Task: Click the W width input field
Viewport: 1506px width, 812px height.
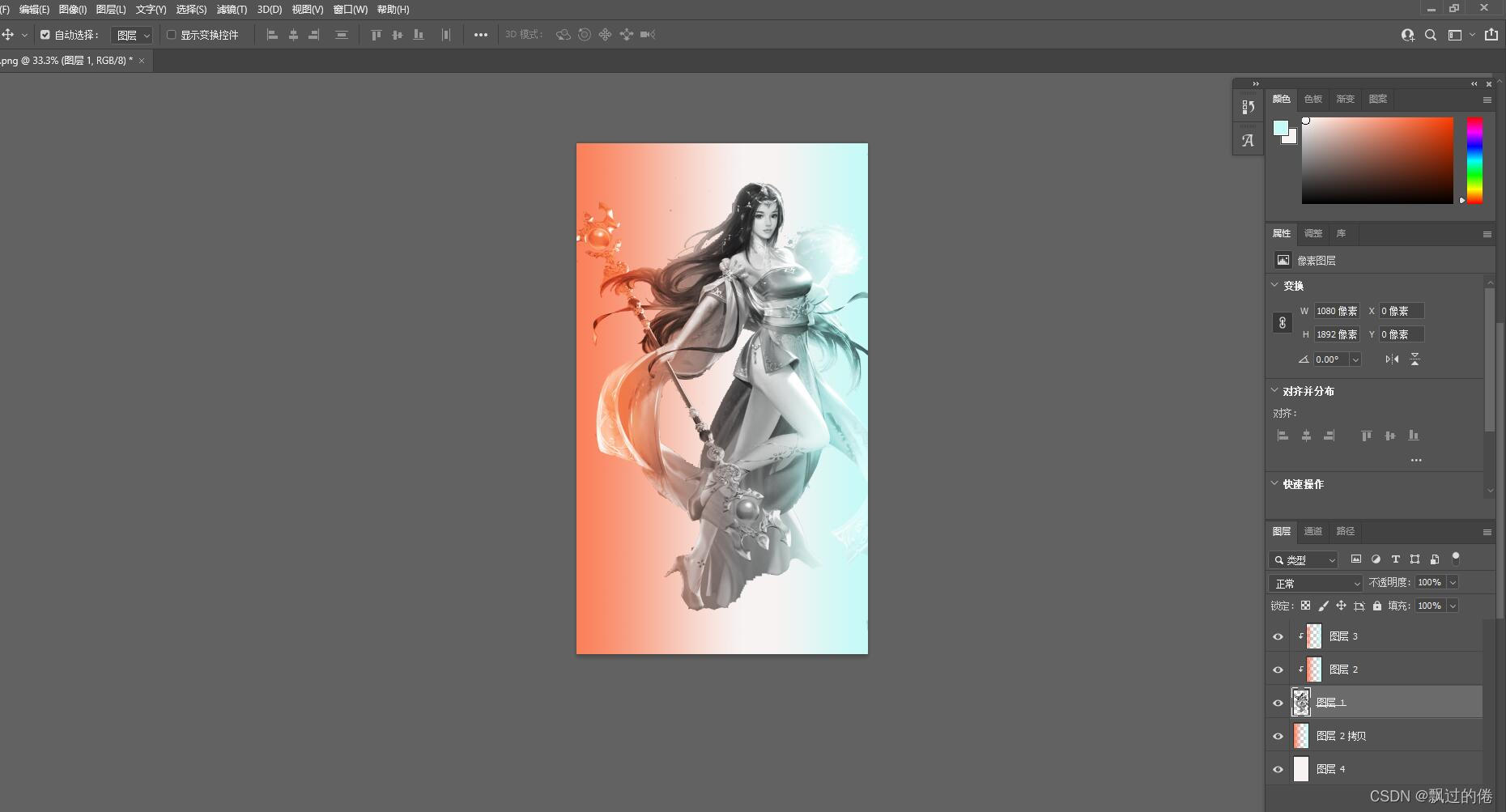Action: click(1336, 311)
